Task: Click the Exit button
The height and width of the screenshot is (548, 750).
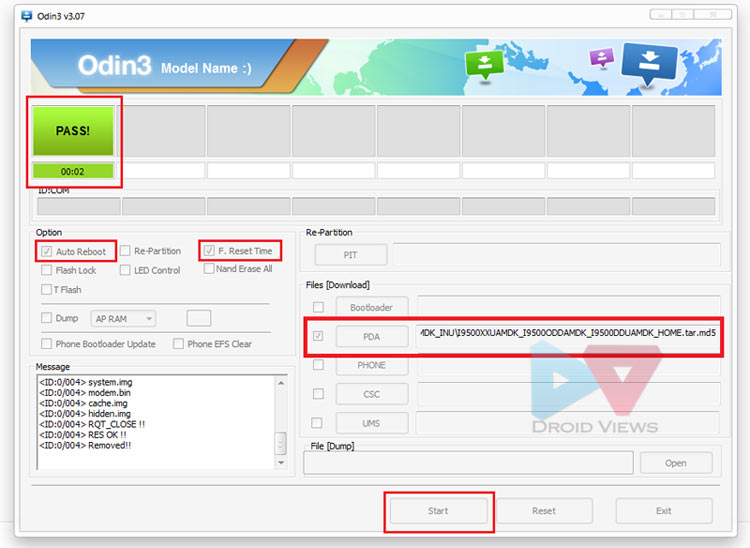Action: 664,511
